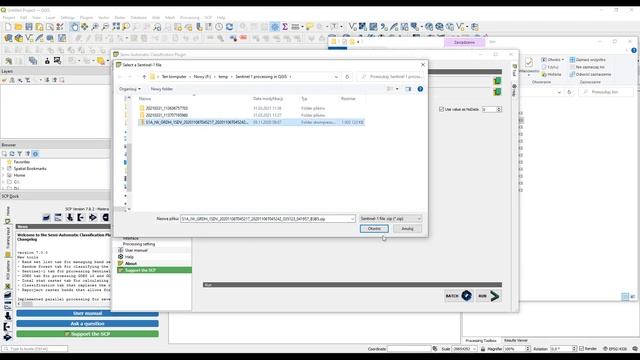The image size is (640, 360).
Task: Click the Nowy folder button
Action: tap(162, 89)
